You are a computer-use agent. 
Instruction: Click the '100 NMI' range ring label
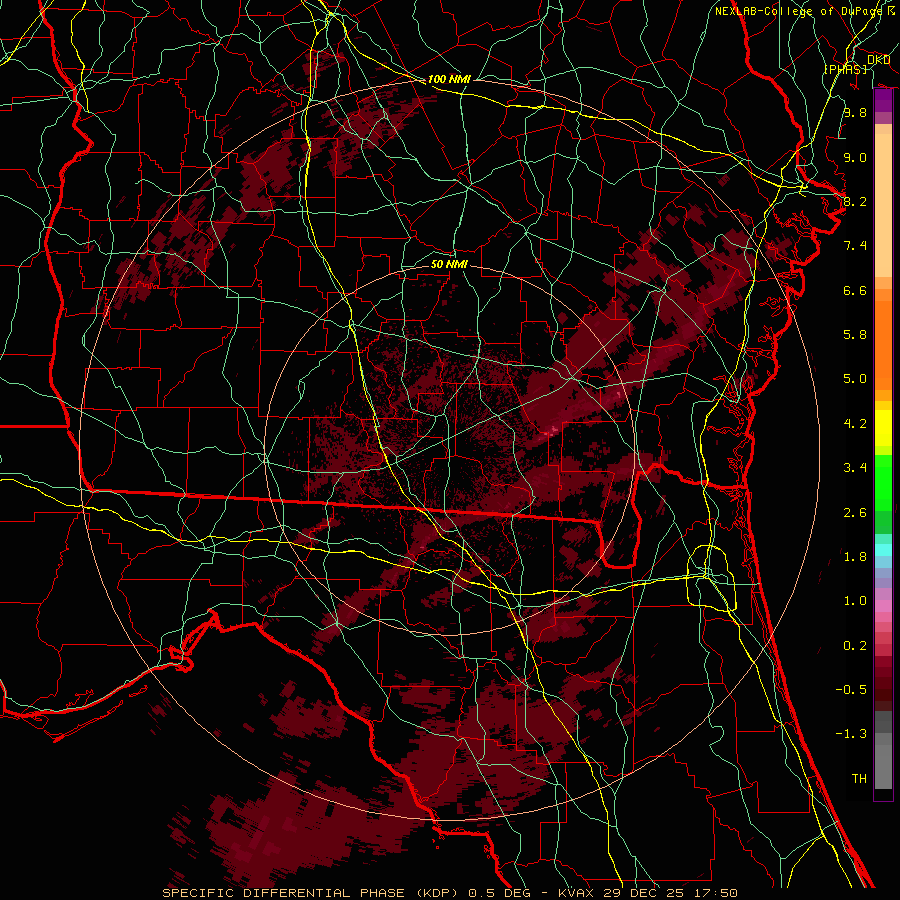tap(449, 79)
